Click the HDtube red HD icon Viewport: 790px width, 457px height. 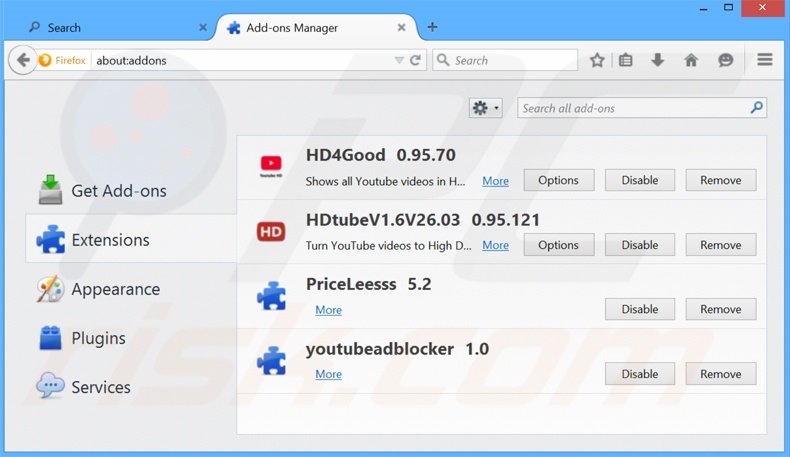(271, 232)
